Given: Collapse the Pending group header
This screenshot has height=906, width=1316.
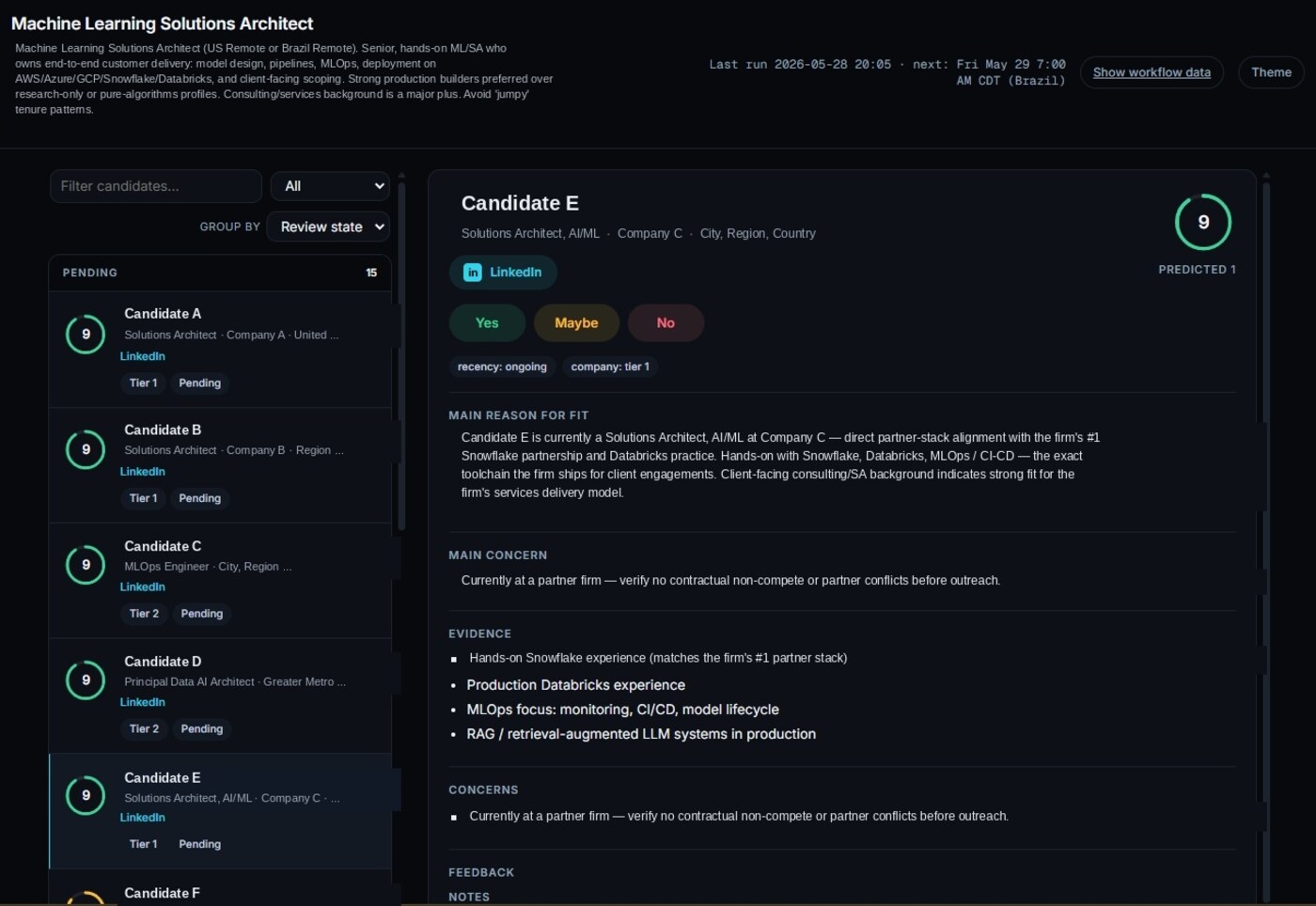Looking at the screenshot, I should (220, 273).
